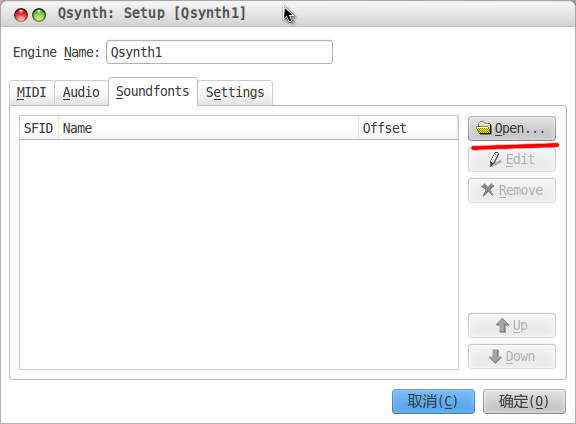Confirm the setup with the 确定(O) button
The height and width of the screenshot is (424, 576).
pos(524,401)
